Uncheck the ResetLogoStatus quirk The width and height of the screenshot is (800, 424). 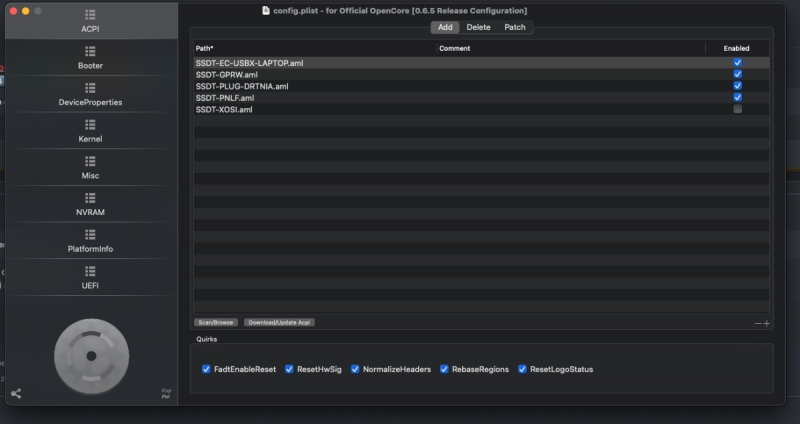point(522,369)
